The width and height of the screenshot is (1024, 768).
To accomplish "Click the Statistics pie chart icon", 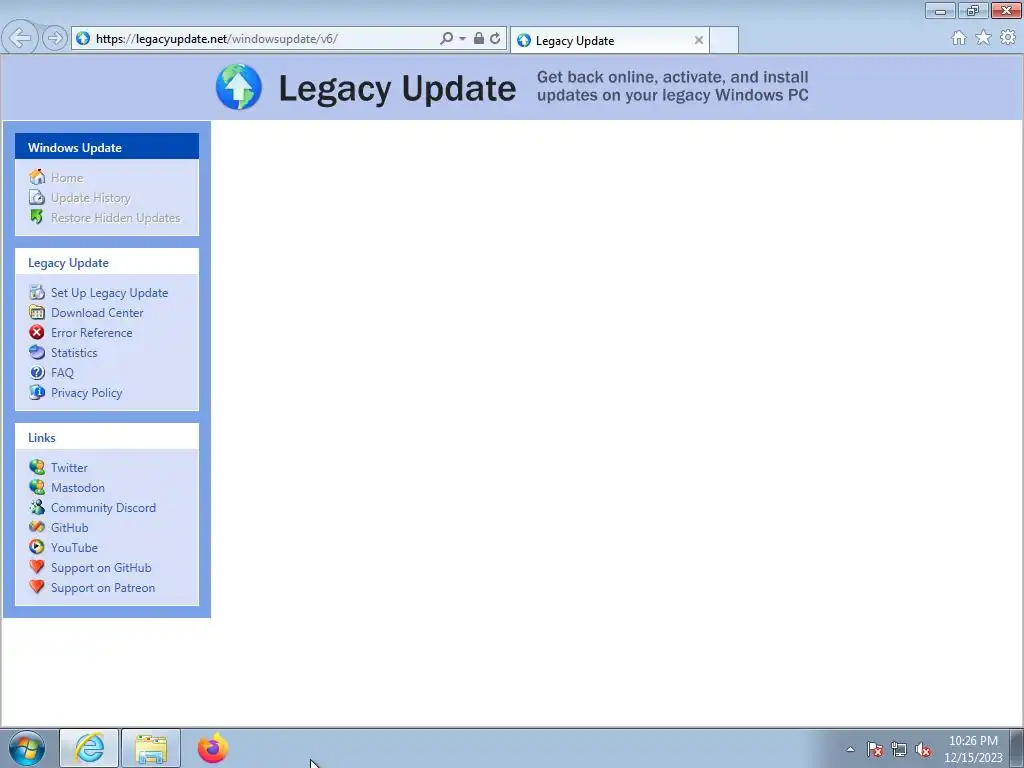I will coord(37,353).
